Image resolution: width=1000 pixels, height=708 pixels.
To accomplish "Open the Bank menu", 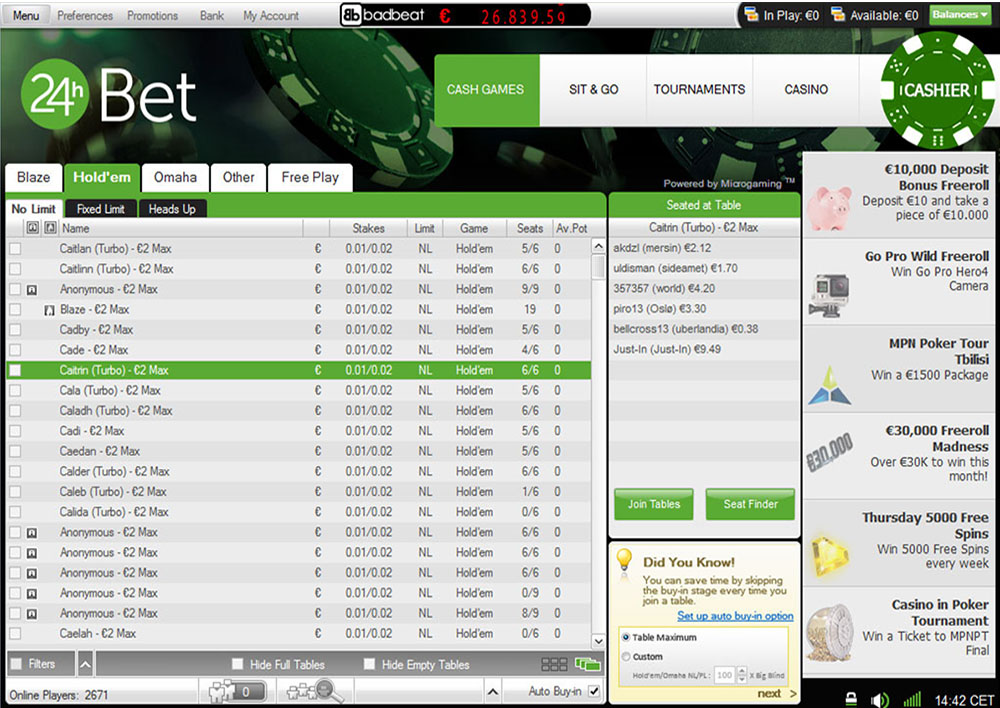I will tap(212, 15).
